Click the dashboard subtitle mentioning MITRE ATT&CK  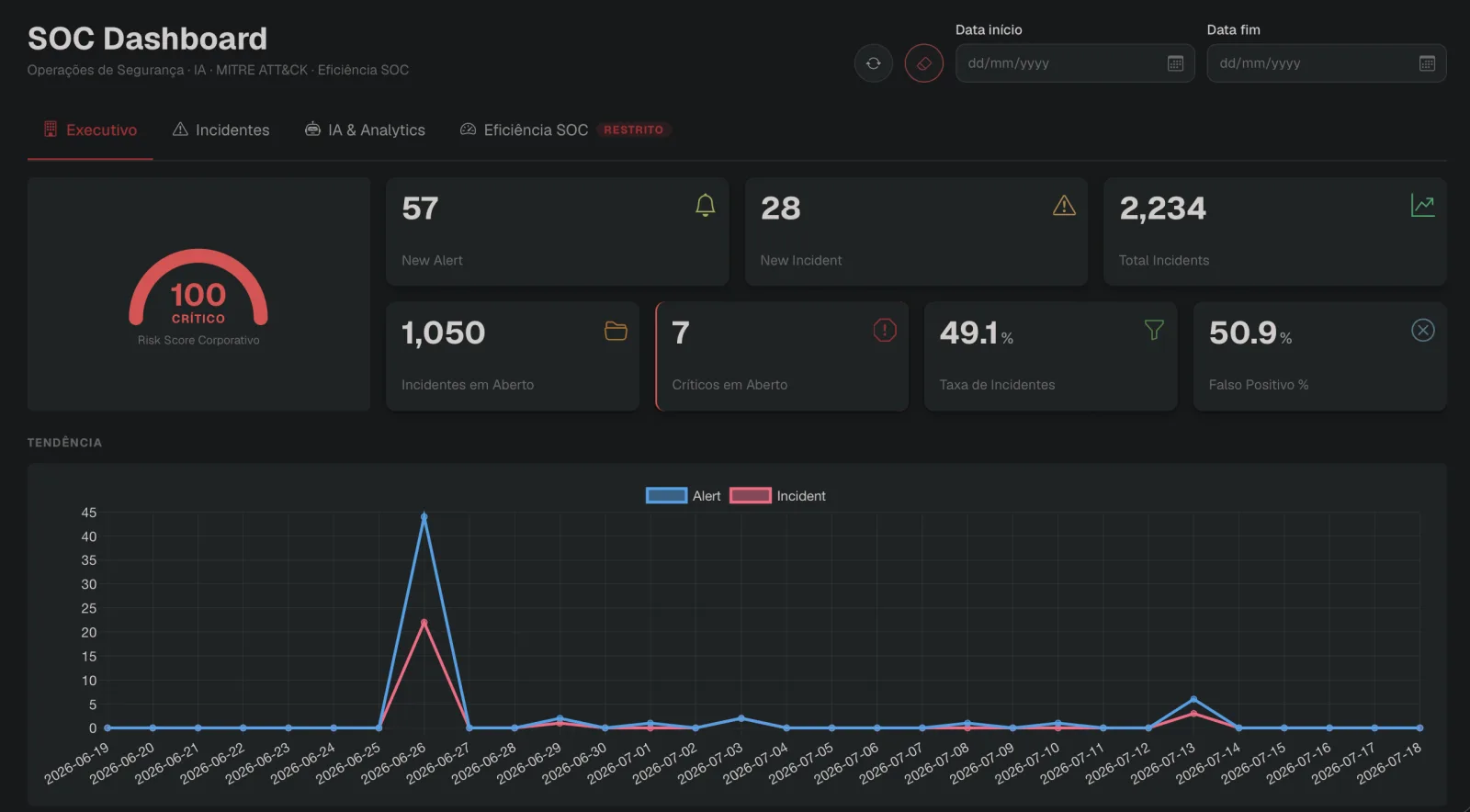(x=218, y=70)
